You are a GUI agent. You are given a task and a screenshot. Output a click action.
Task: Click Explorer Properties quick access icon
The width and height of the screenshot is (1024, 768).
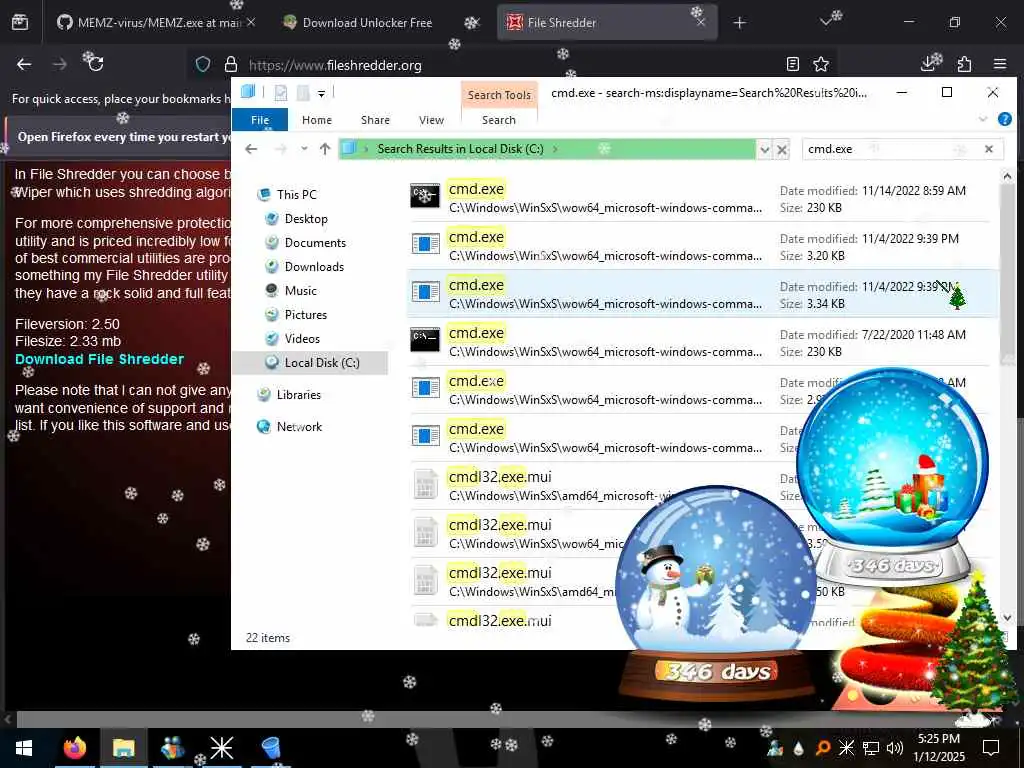(x=281, y=93)
